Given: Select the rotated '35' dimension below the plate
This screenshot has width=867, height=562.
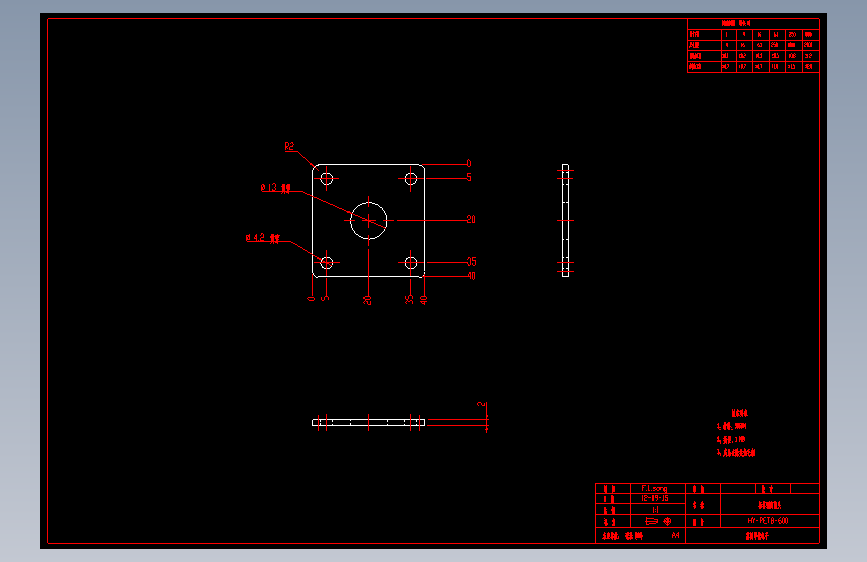Looking at the screenshot, I should [409, 299].
